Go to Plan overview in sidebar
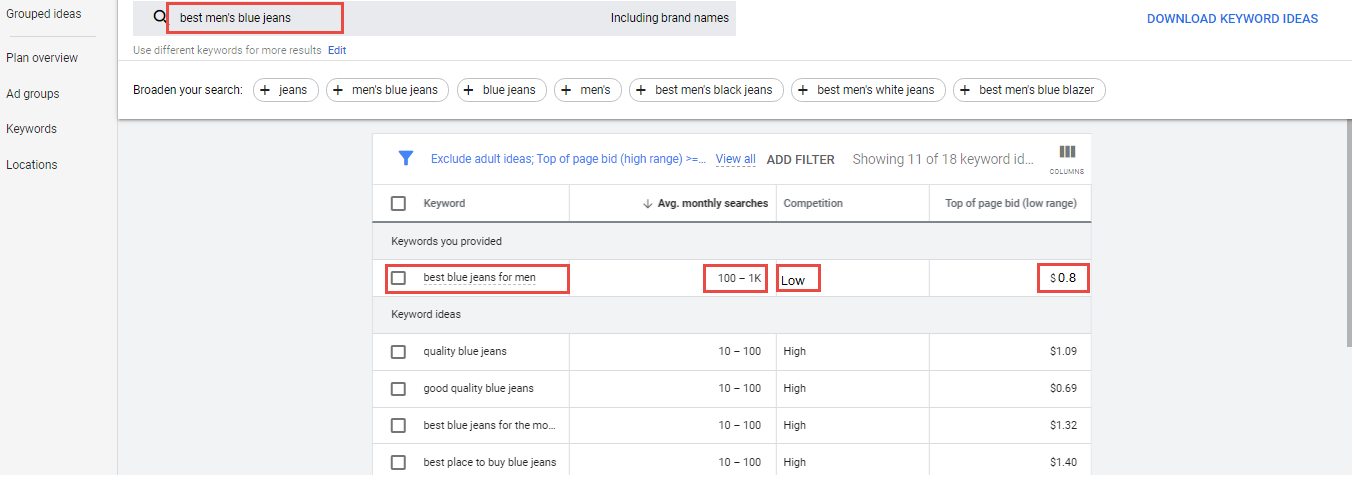The height and width of the screenshot is (481, 1355). [42, 58]
